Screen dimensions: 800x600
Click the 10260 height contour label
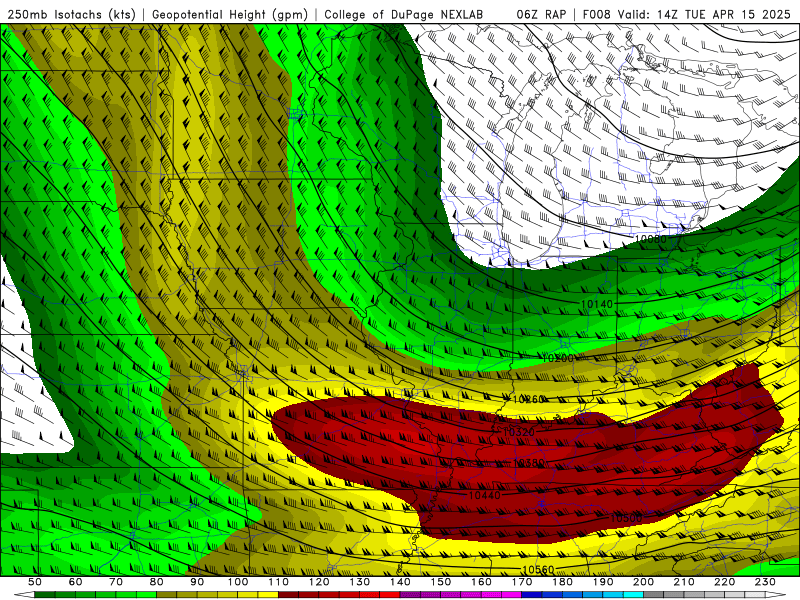pos(528,399)
